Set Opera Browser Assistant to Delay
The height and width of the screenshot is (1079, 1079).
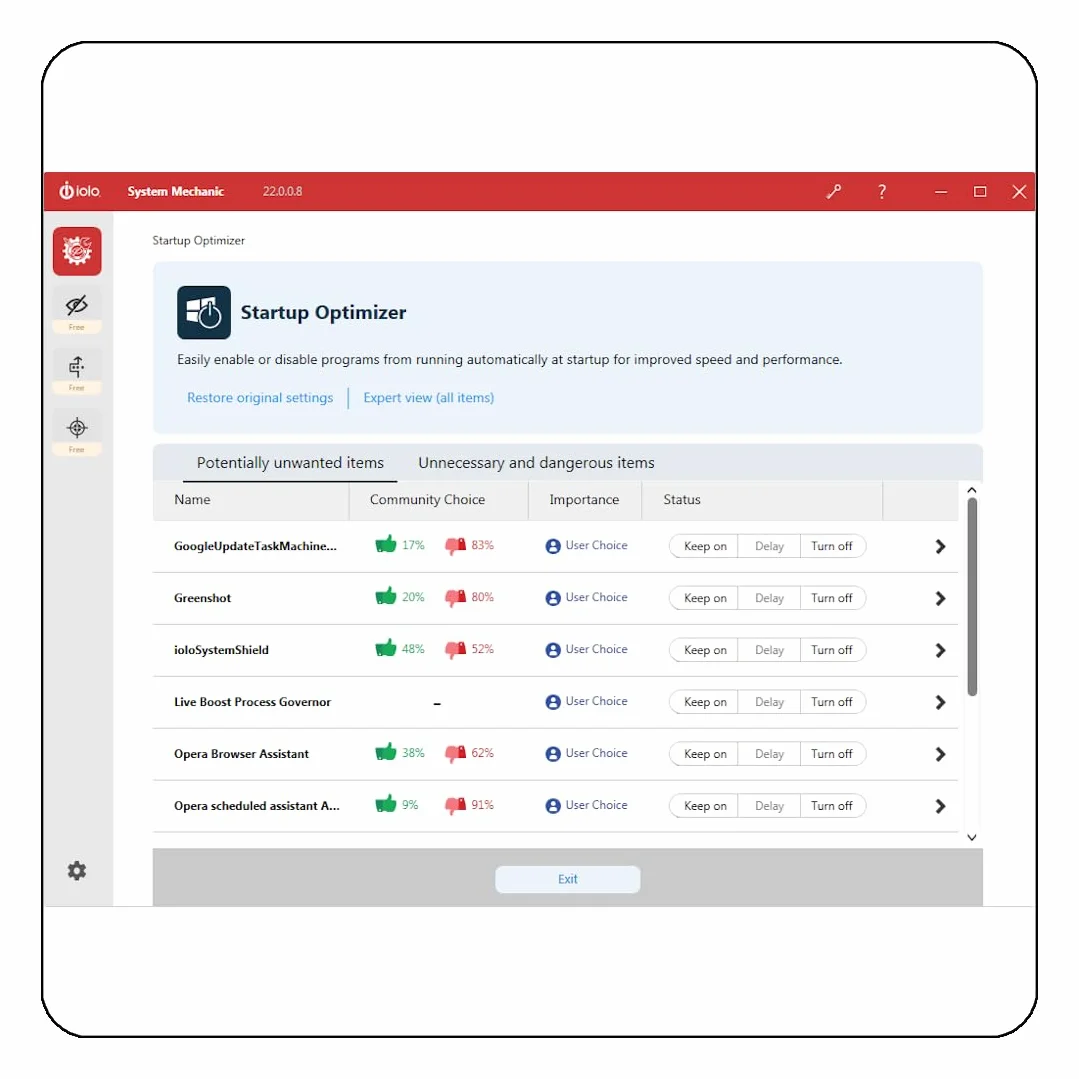point(769,754)
